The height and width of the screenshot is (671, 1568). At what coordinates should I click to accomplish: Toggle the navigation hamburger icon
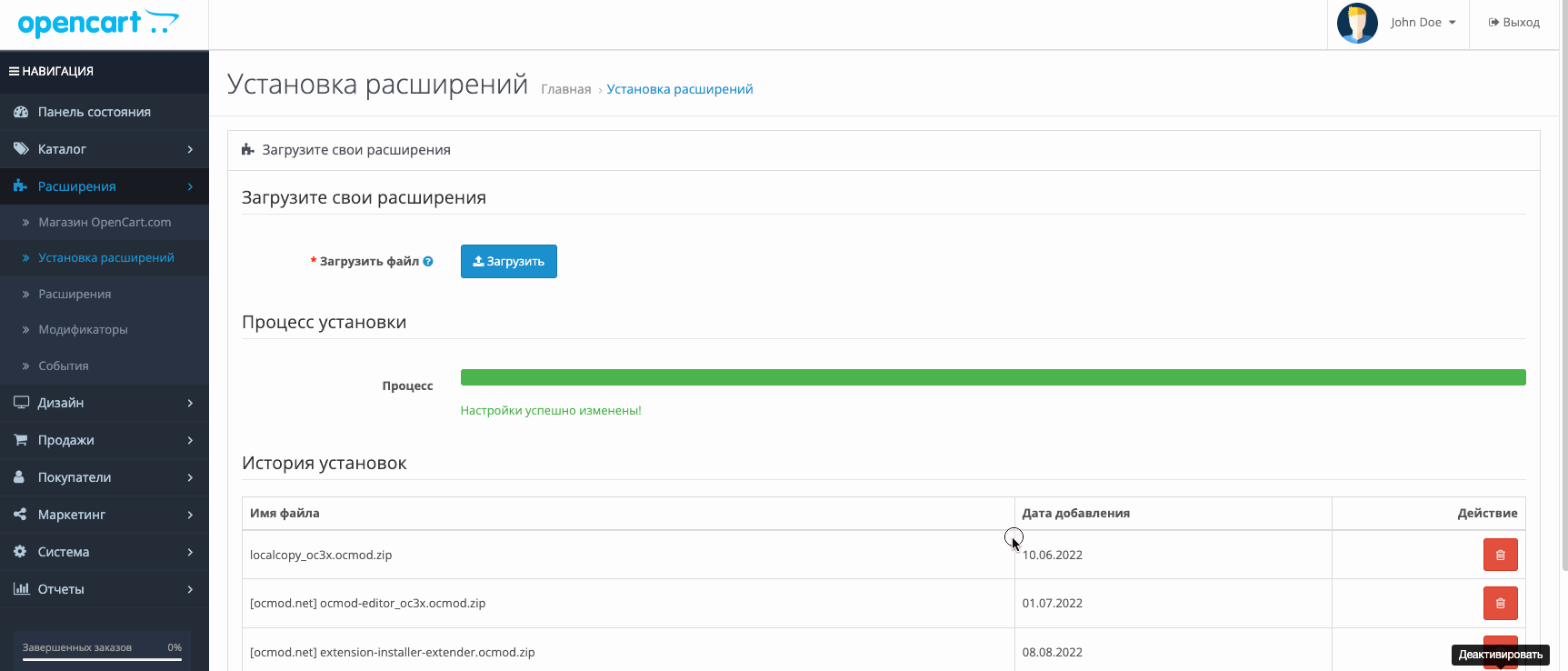point(15,71)
